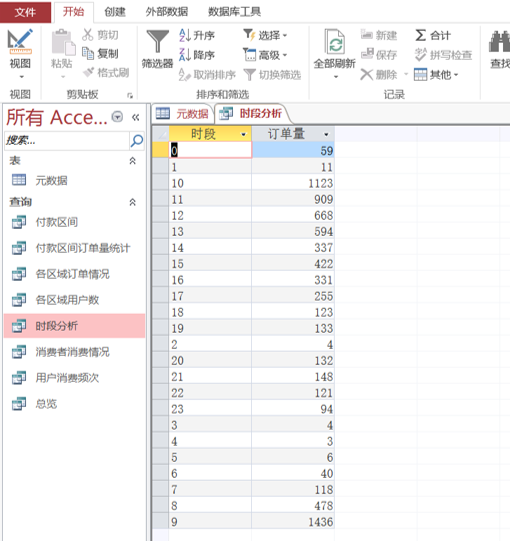Click the 删除 (Delete) X icon
Screen dimensions: 510x541
pos(366,74)
